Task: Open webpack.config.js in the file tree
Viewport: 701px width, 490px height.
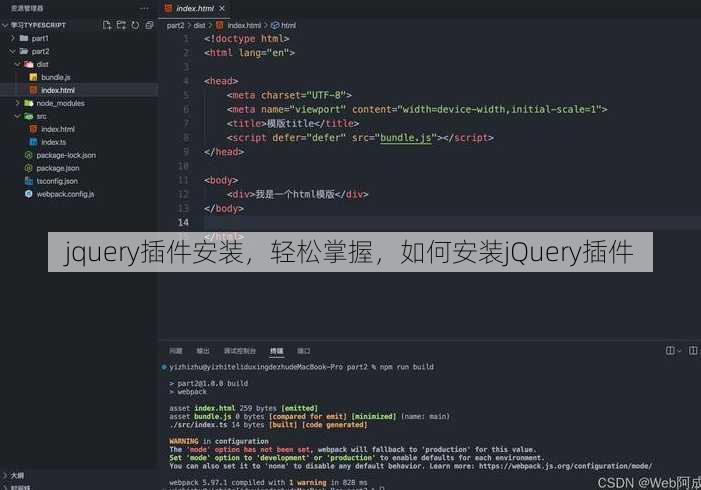Action: pos(65,194)
